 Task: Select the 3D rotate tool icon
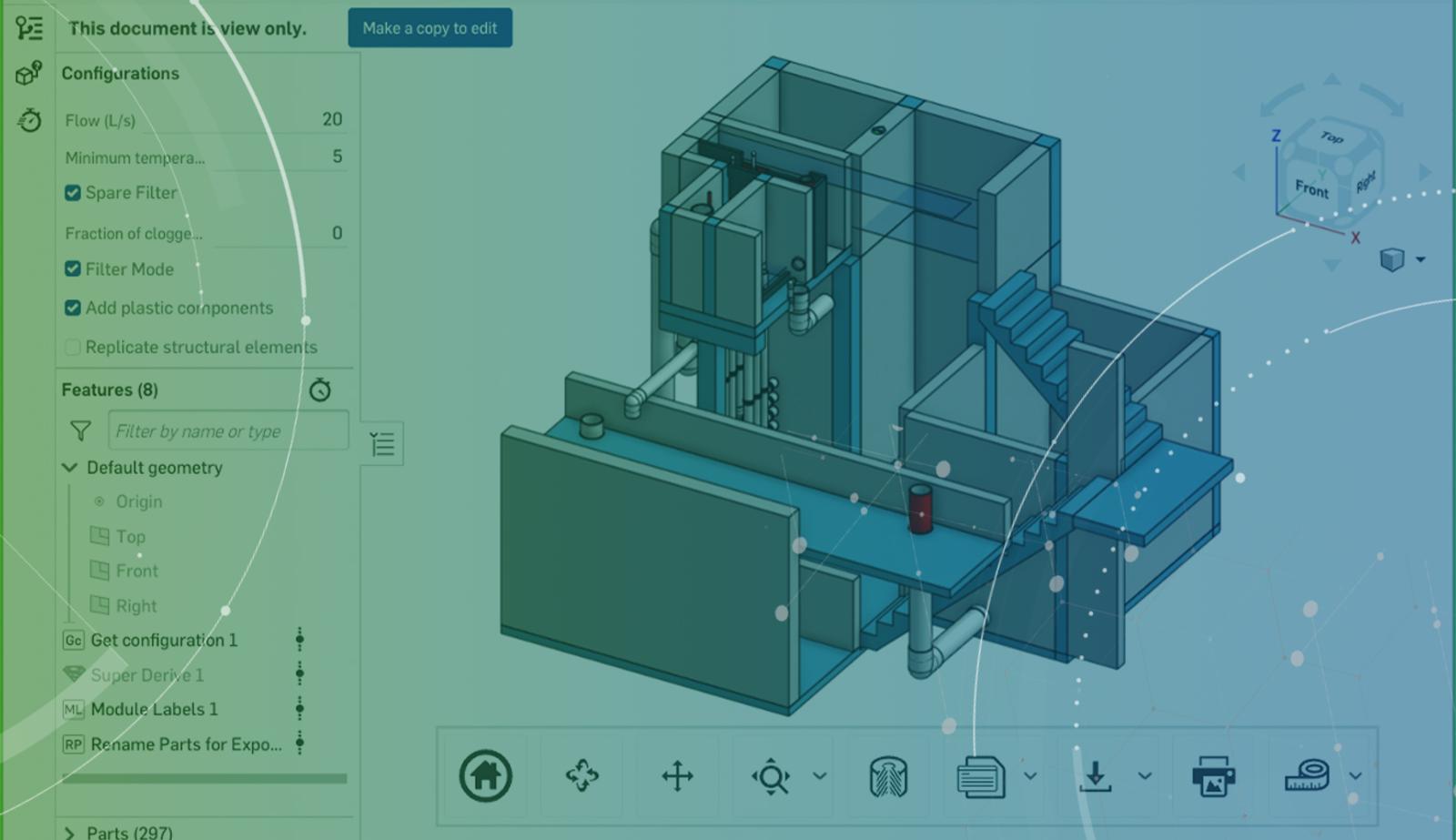tap(581, 776)
